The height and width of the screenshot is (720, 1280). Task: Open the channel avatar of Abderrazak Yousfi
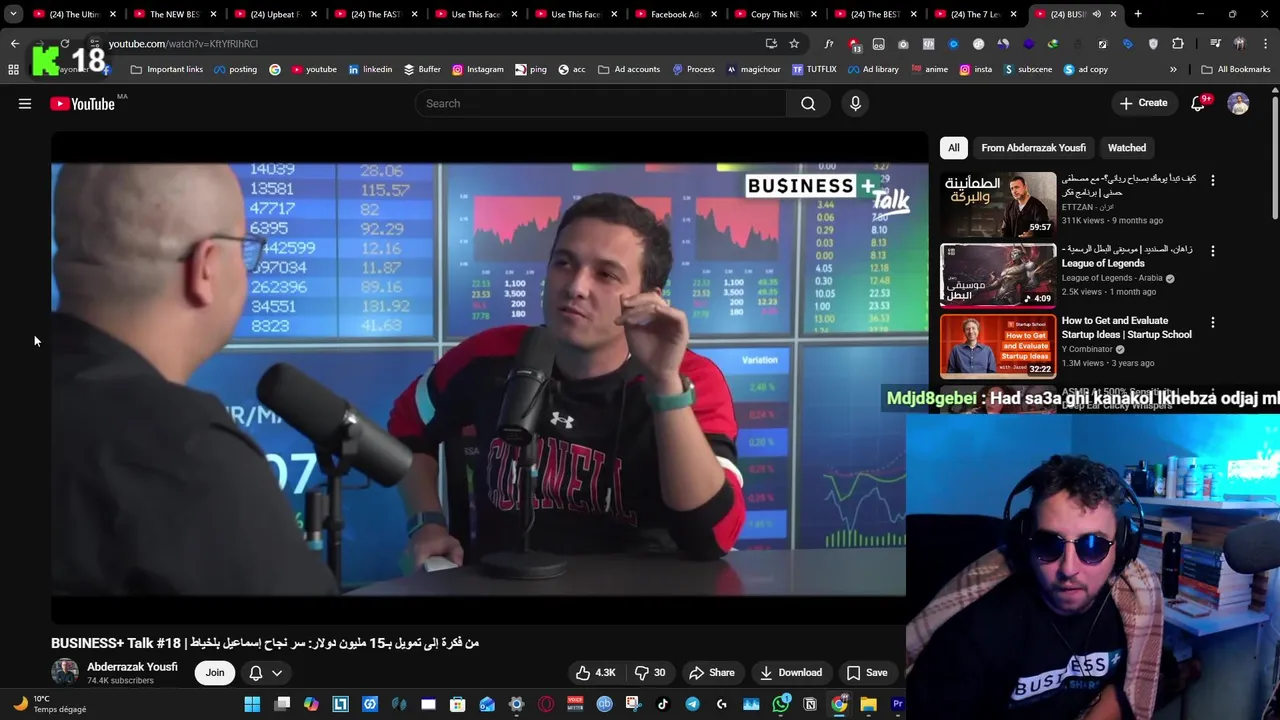[x=65, y=673]
